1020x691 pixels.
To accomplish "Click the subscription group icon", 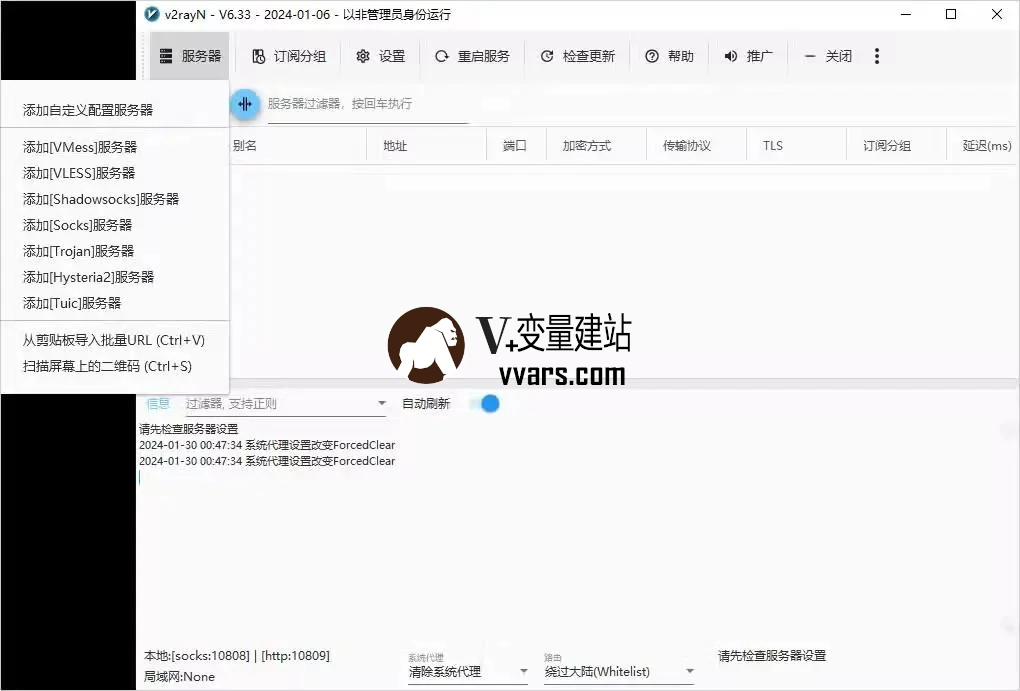I will click(258, 57).
